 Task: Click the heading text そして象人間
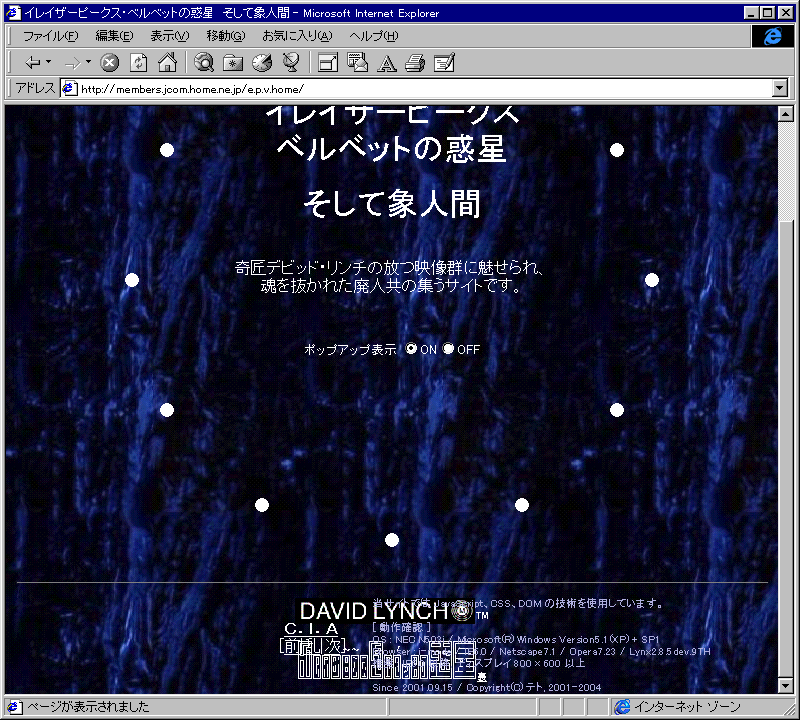392,203
